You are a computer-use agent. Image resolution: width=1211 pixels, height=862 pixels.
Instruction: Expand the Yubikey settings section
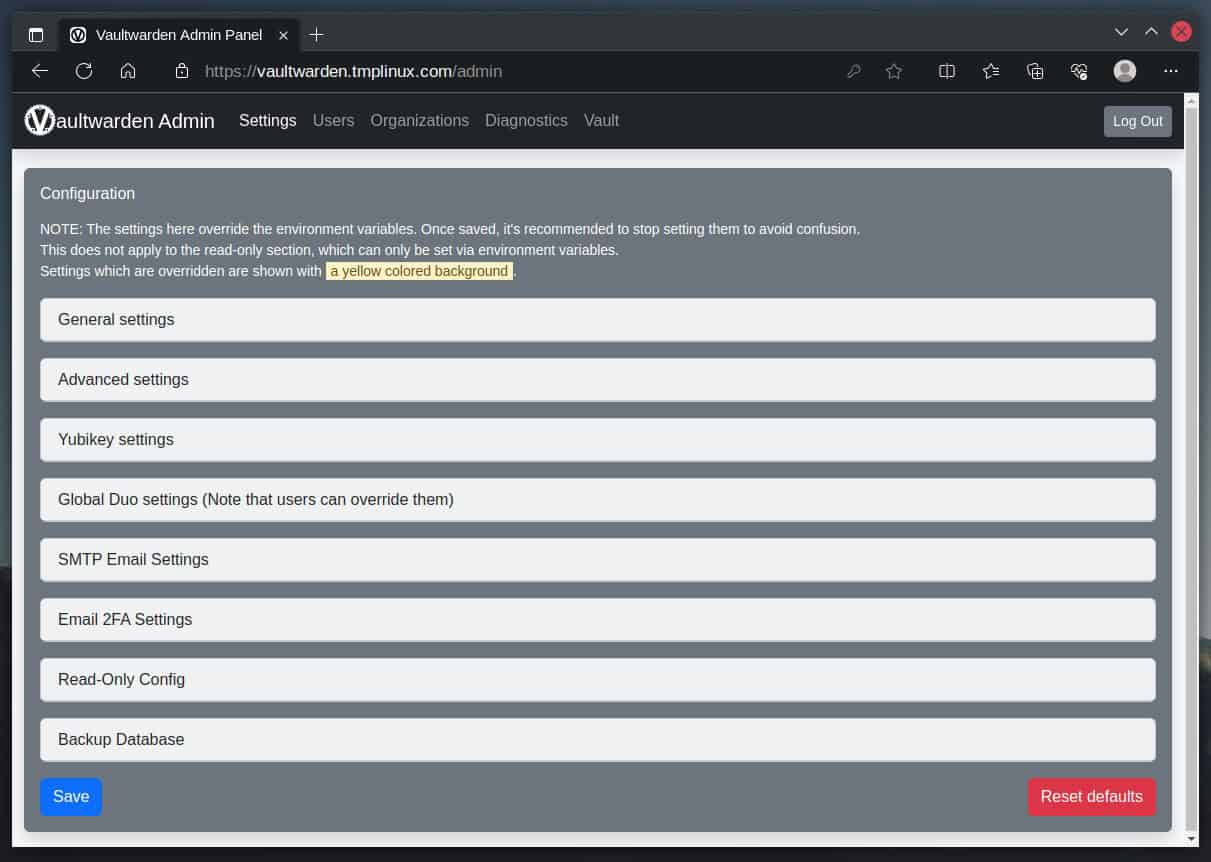(598, 439)
